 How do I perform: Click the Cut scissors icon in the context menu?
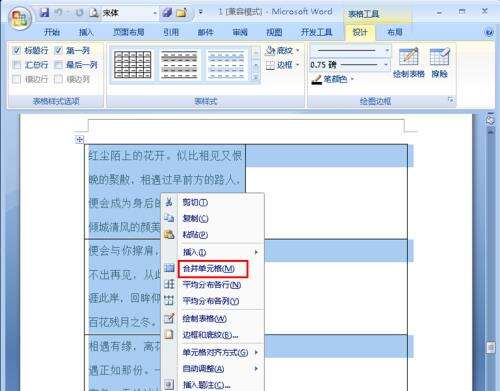[x=169, y=202]
